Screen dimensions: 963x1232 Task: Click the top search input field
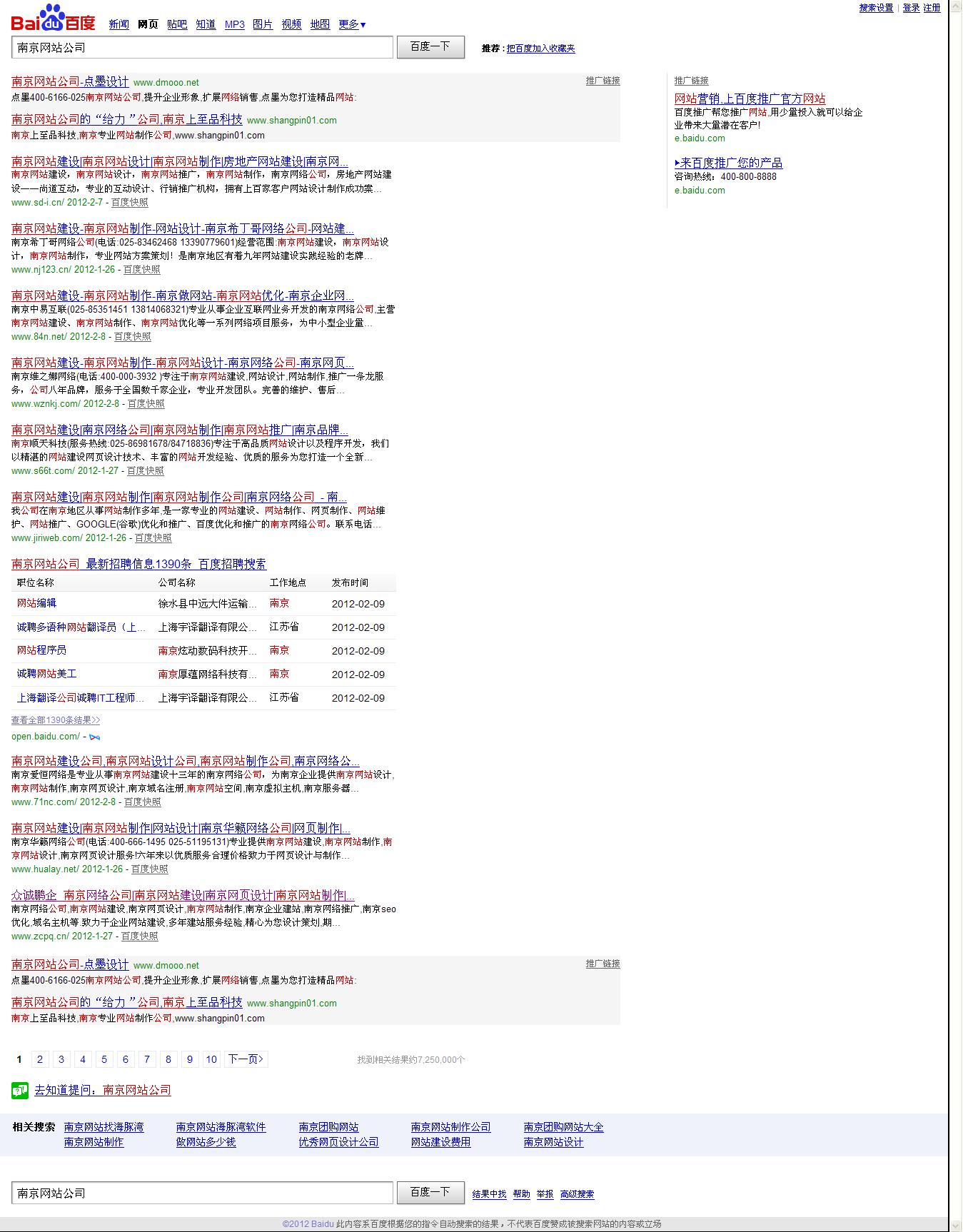click(x=202, y=47)
